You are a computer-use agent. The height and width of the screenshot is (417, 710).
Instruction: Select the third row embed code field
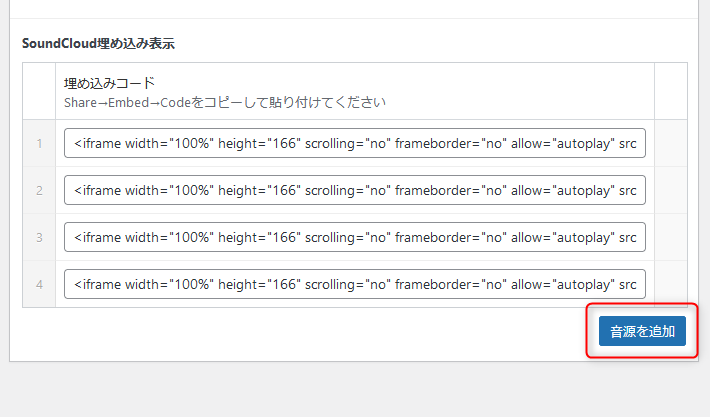355,237
